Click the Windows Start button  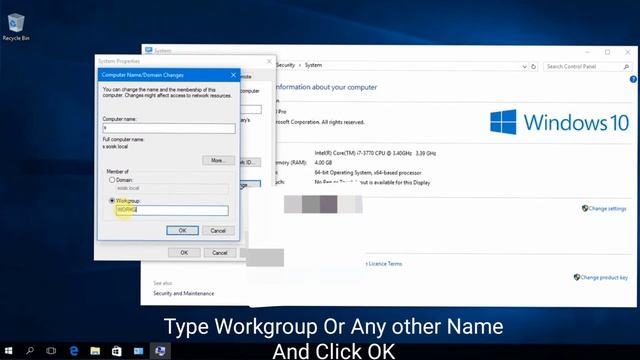(8, 351)
